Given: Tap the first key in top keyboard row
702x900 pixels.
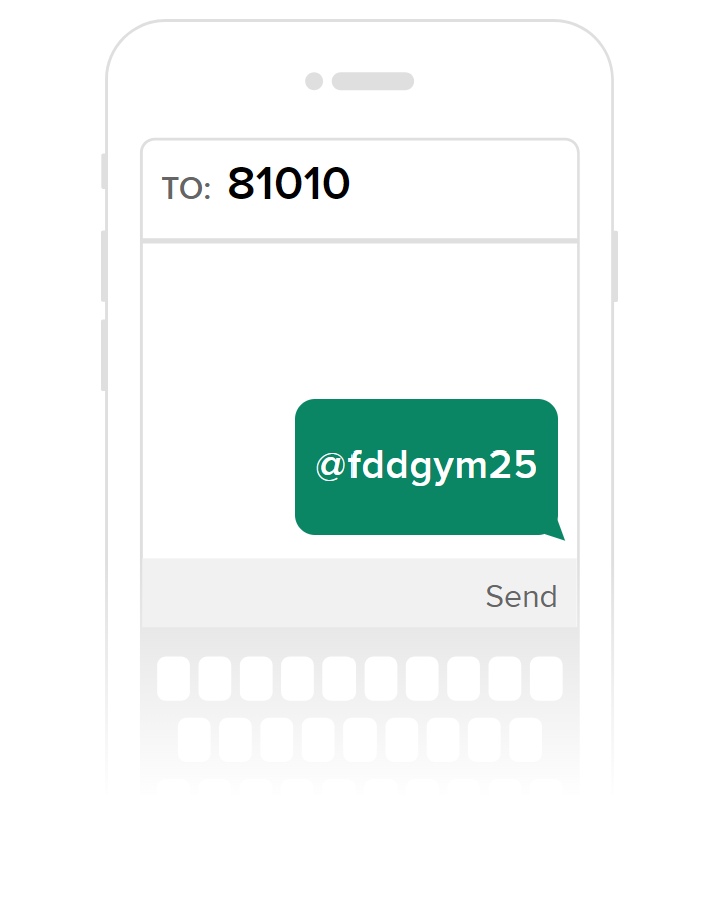Looking at the screenshot, I should [x=173, y=678].
